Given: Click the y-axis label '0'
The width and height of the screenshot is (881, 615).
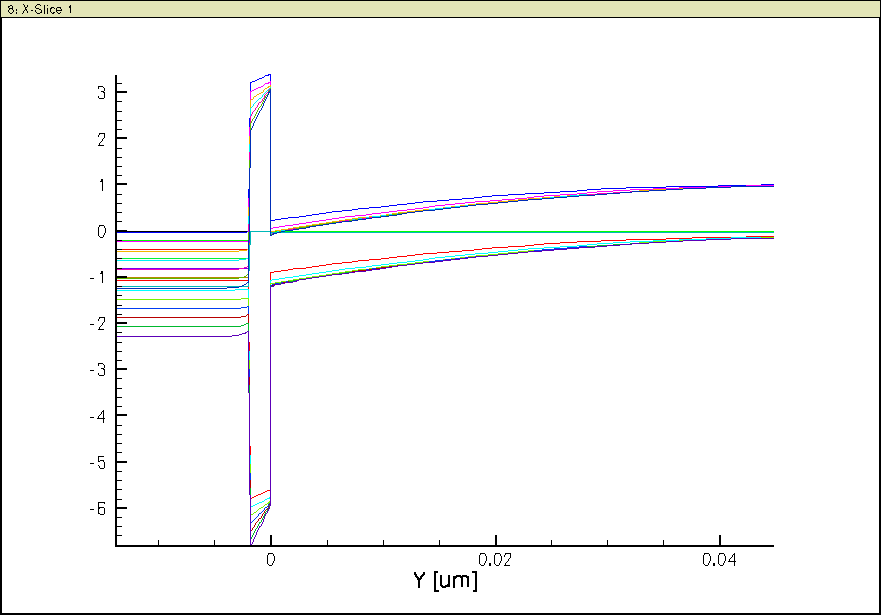Looking at the screenshot, I should [101, 231].
